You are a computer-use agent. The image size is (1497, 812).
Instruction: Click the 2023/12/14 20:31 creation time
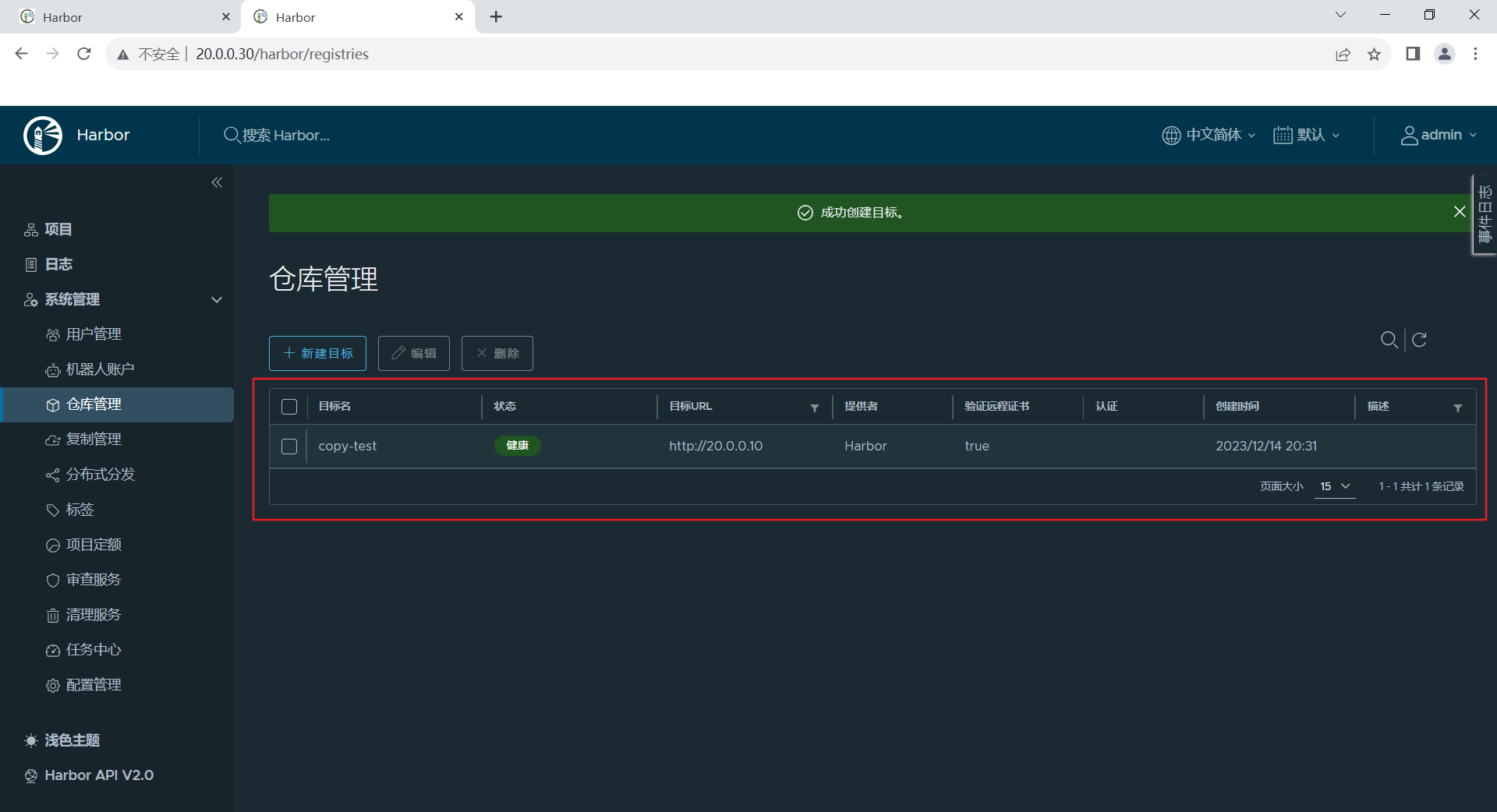tap(1266, 447)
